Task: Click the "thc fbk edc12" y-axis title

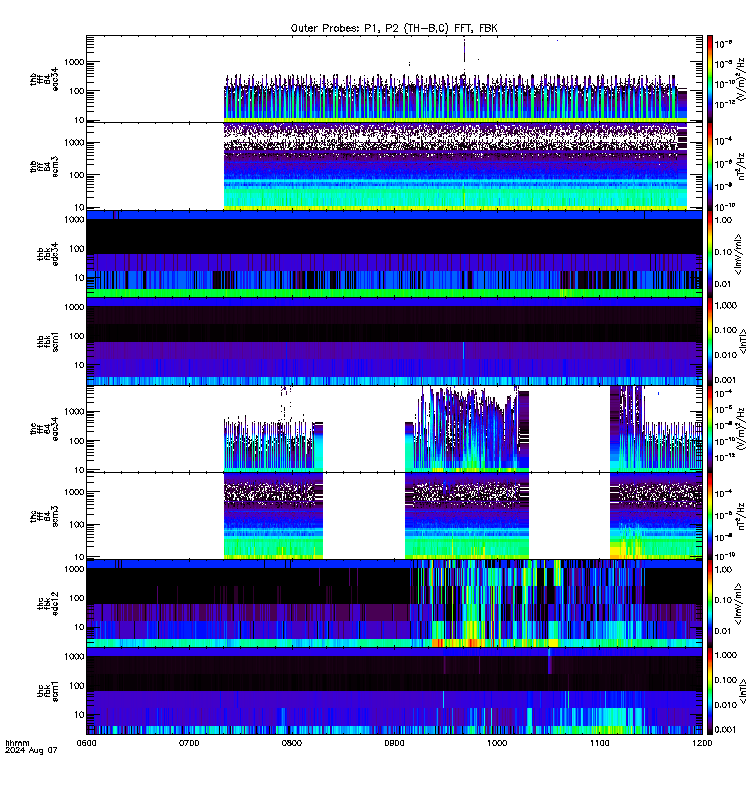Action: tap(48, 604)
